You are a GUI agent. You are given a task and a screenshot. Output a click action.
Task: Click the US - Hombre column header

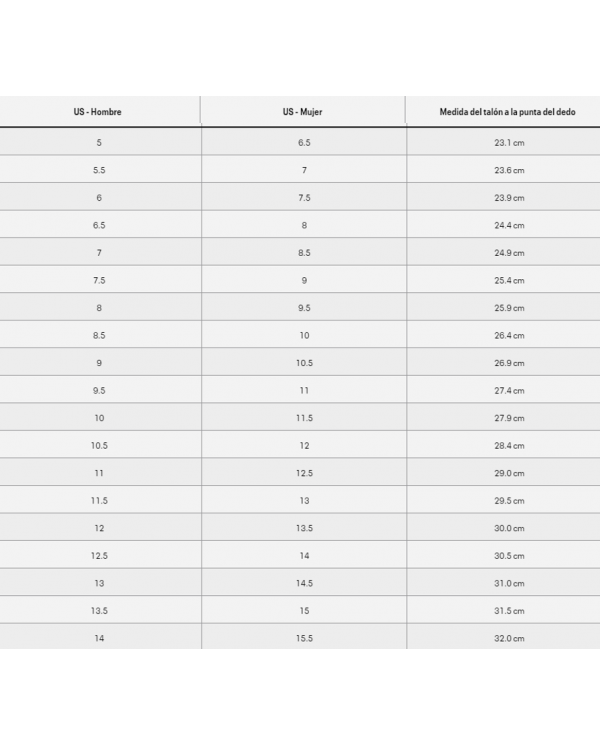tap(100, 112)
